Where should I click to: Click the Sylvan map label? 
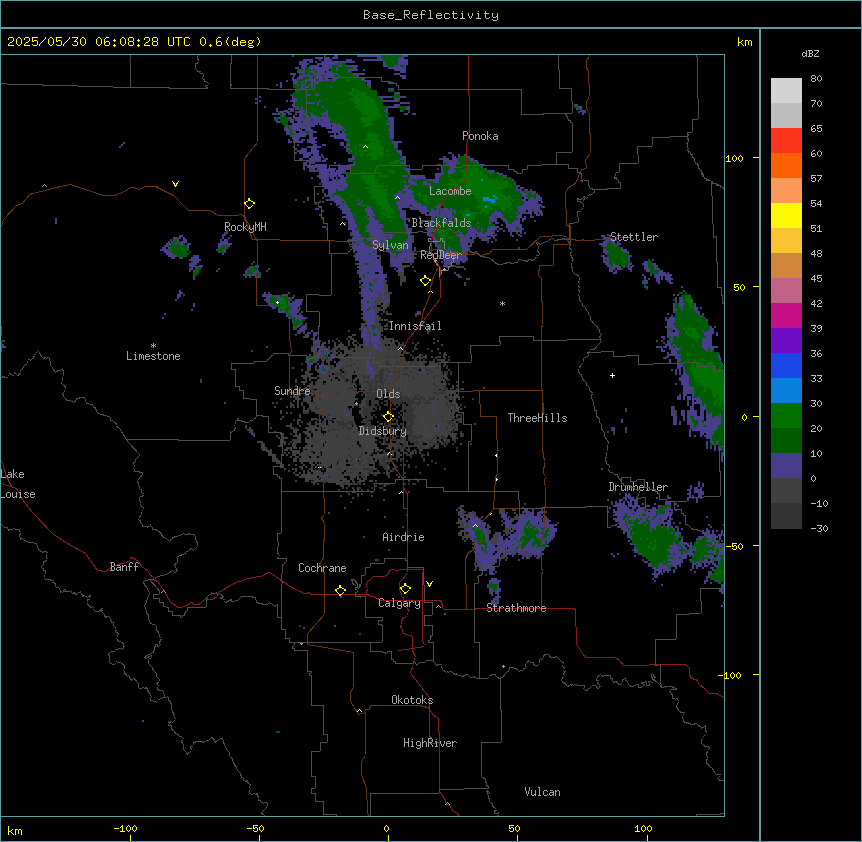pos(390,245)
